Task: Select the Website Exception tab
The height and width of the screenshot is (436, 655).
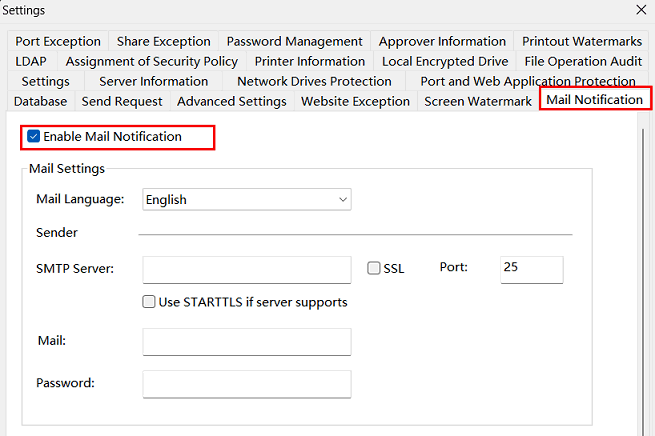Action: [x=355, y=101]
